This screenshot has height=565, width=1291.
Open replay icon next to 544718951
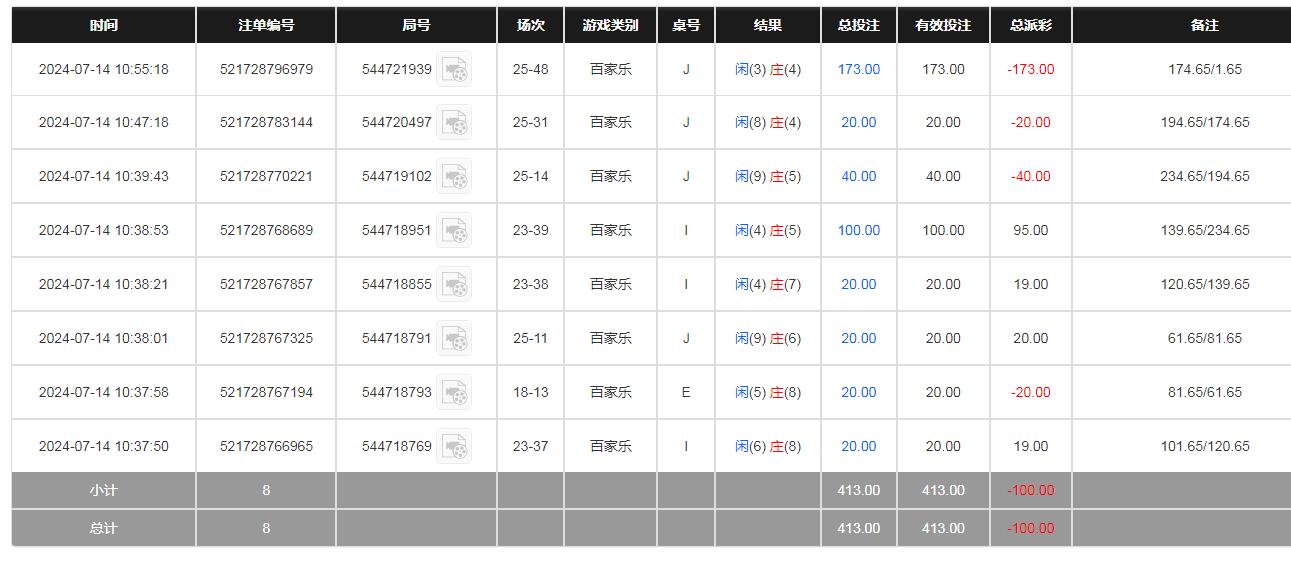[x=454, y=231]
